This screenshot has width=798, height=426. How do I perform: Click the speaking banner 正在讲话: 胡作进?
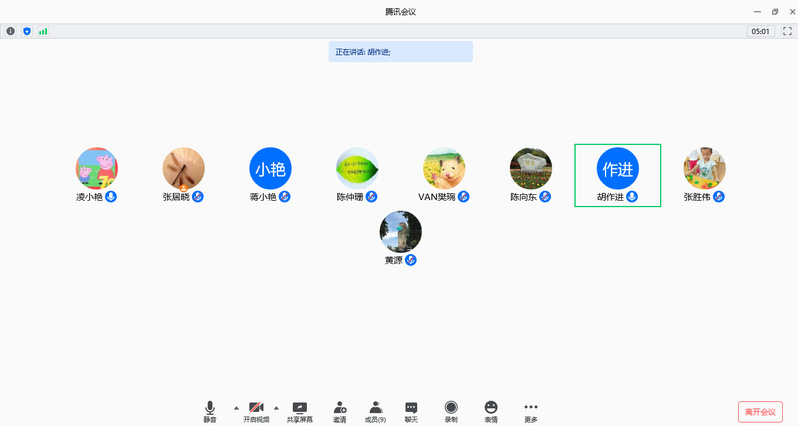click(400, 52)
